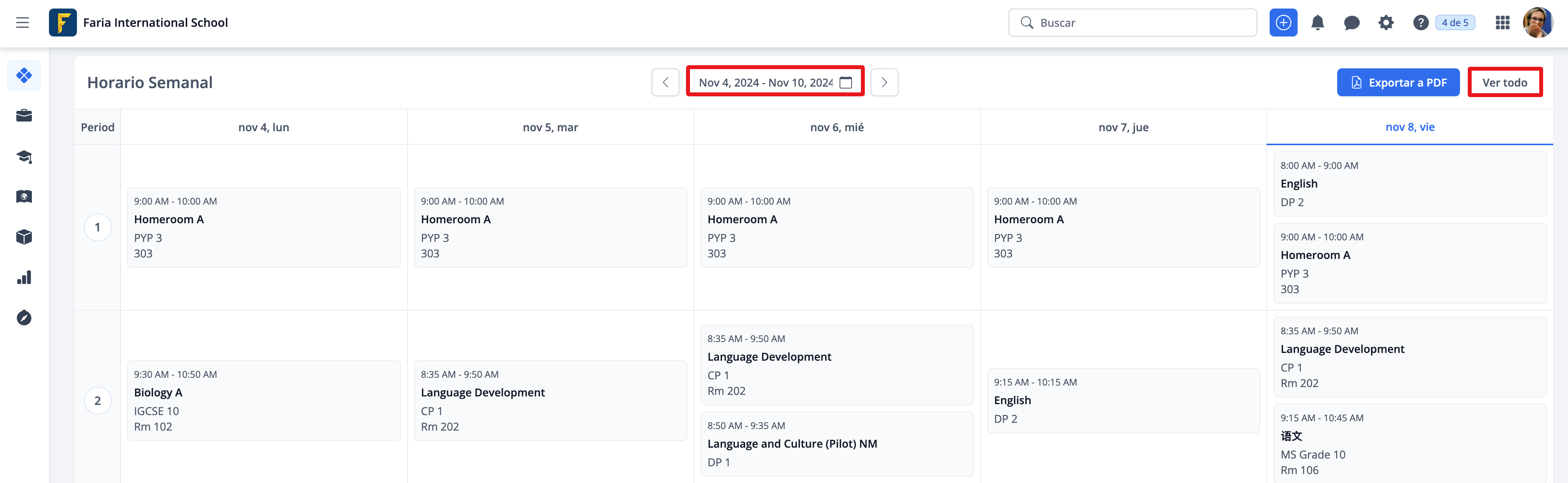Open the graduation cap sidebar icon
Screen dimensions: 1568x483
click(24, 156)
